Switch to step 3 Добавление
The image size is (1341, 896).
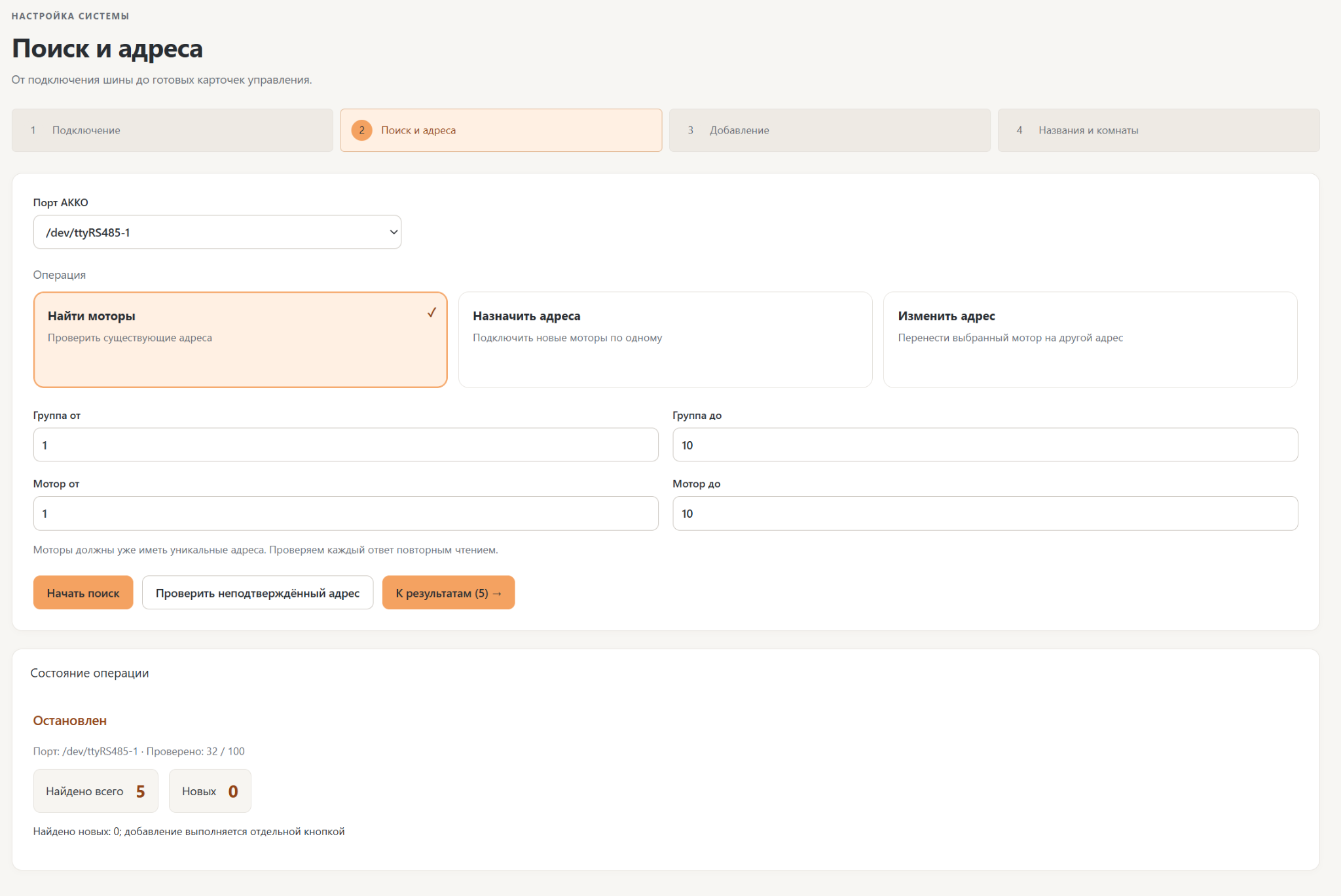(830, 130)
